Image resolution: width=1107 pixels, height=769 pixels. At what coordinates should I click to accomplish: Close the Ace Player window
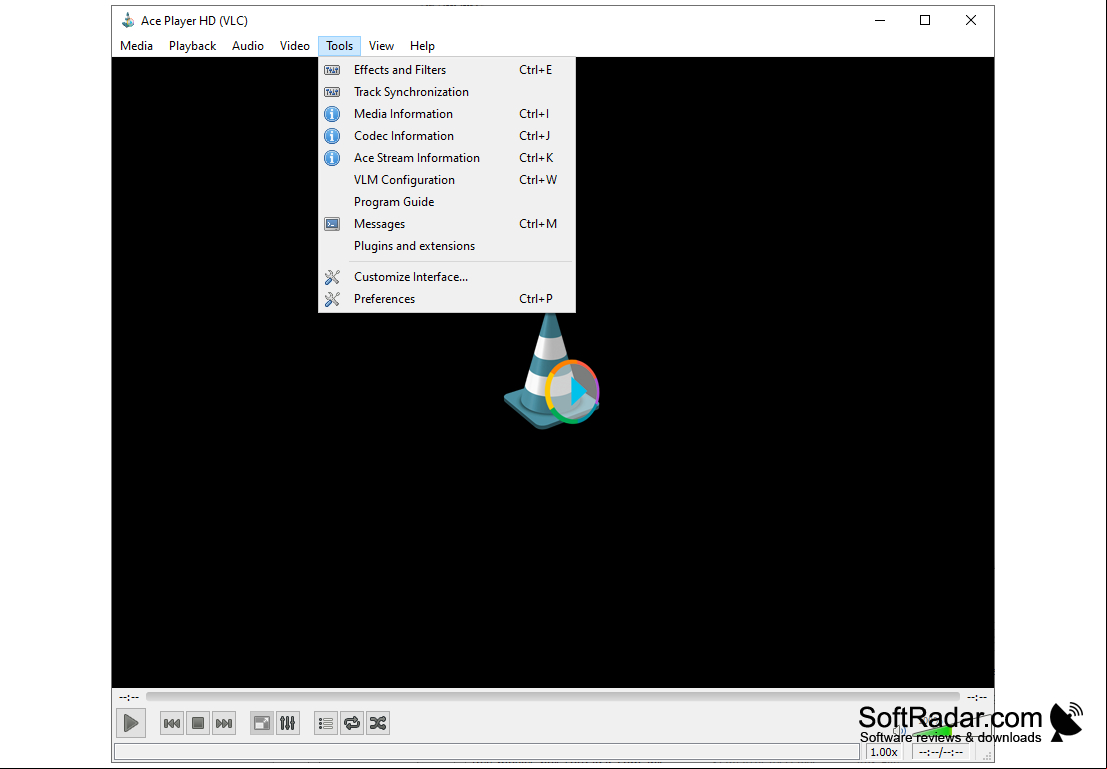pyautogui.click(x=971, y=20)
